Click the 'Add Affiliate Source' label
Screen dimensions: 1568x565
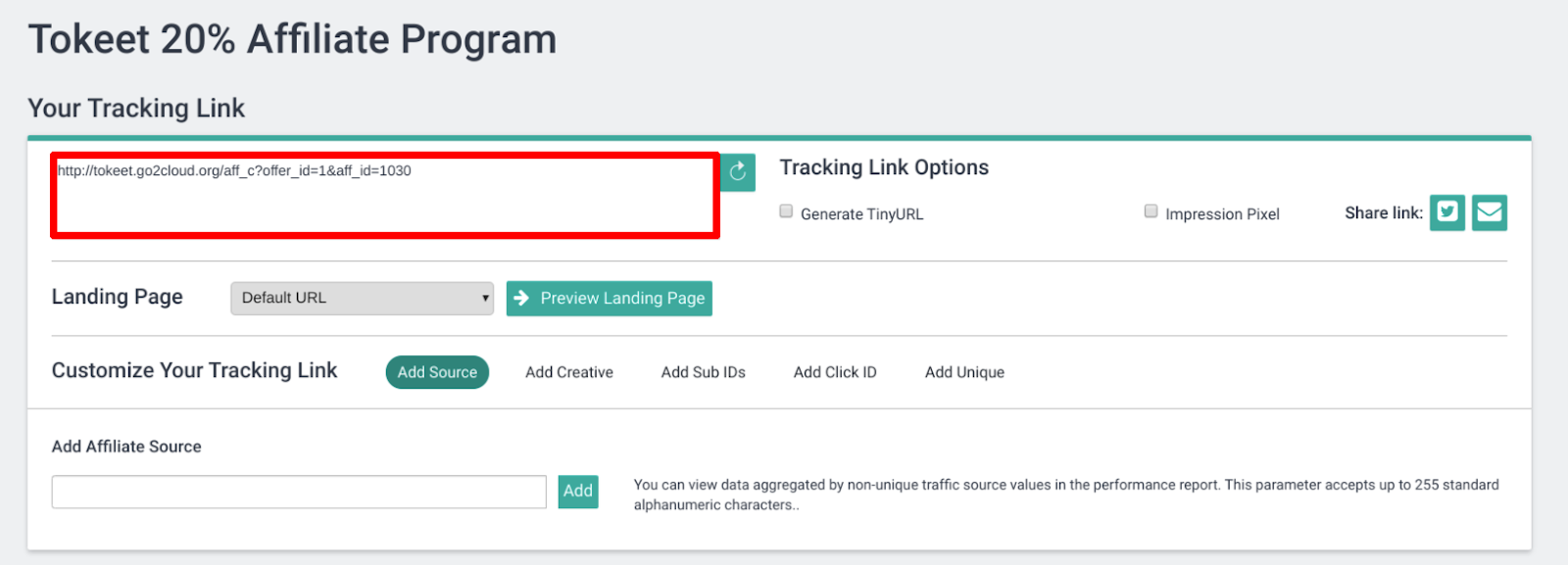[126, 447]
